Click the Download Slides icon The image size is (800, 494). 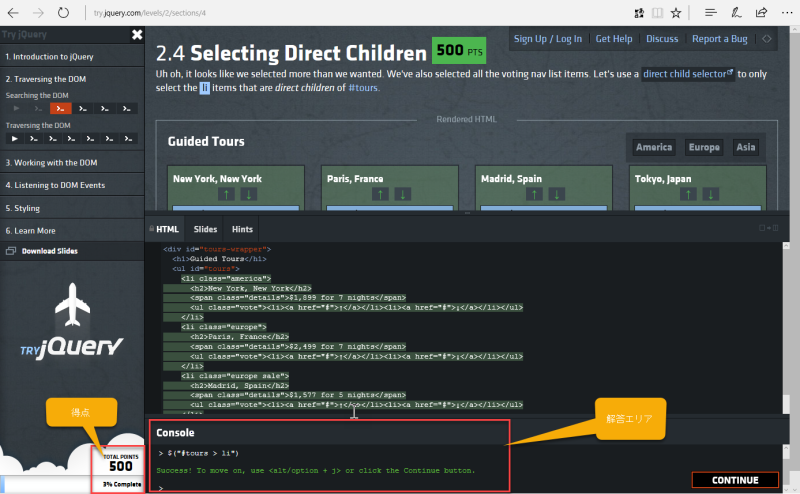pos(11,251)
